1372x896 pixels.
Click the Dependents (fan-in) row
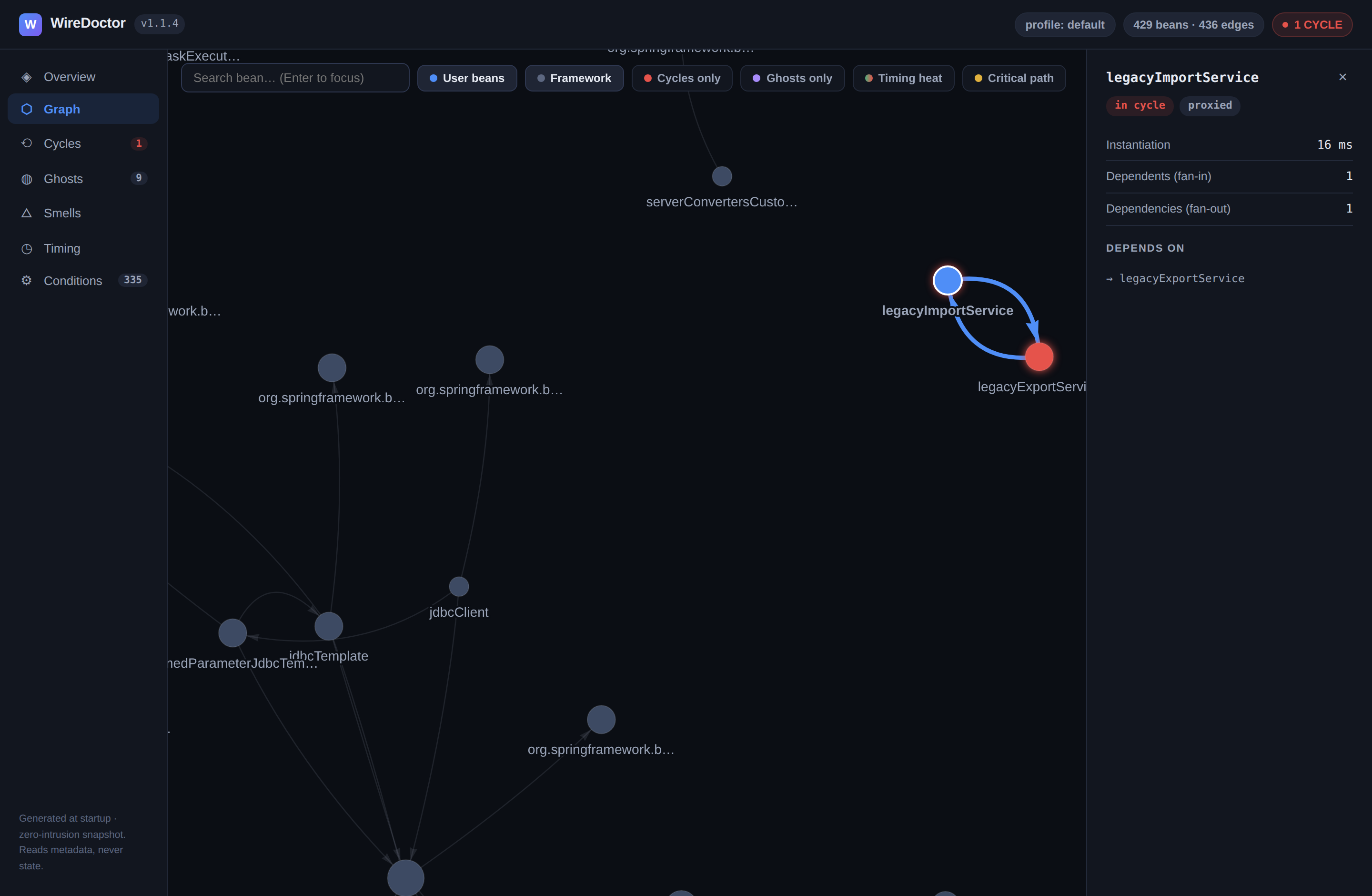click(x=1229, y=176)
